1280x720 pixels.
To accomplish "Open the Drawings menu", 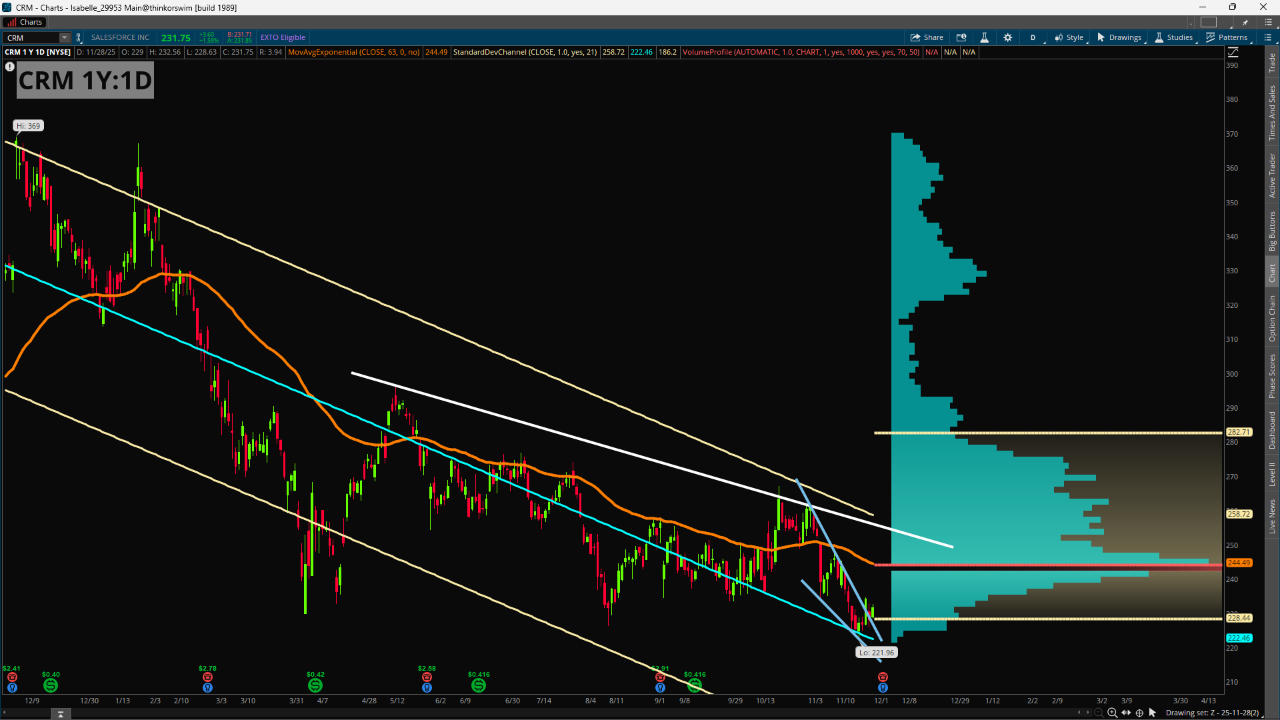I will [x=1119, y=37].
